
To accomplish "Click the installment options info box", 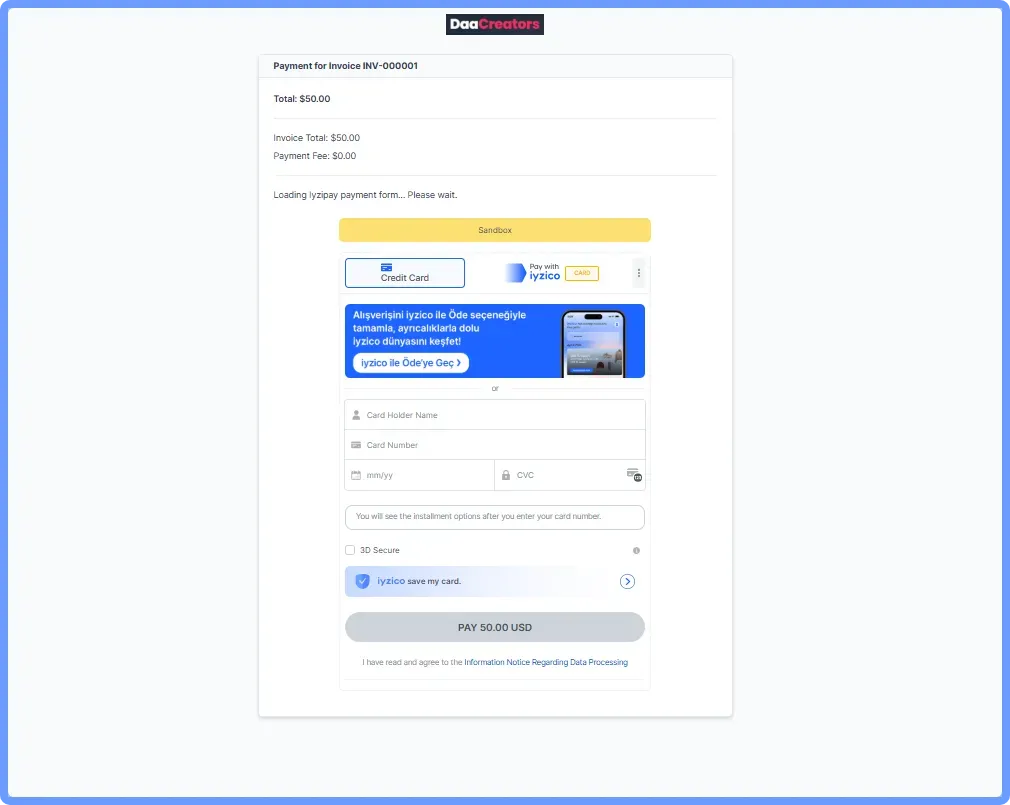I will 495,517.
